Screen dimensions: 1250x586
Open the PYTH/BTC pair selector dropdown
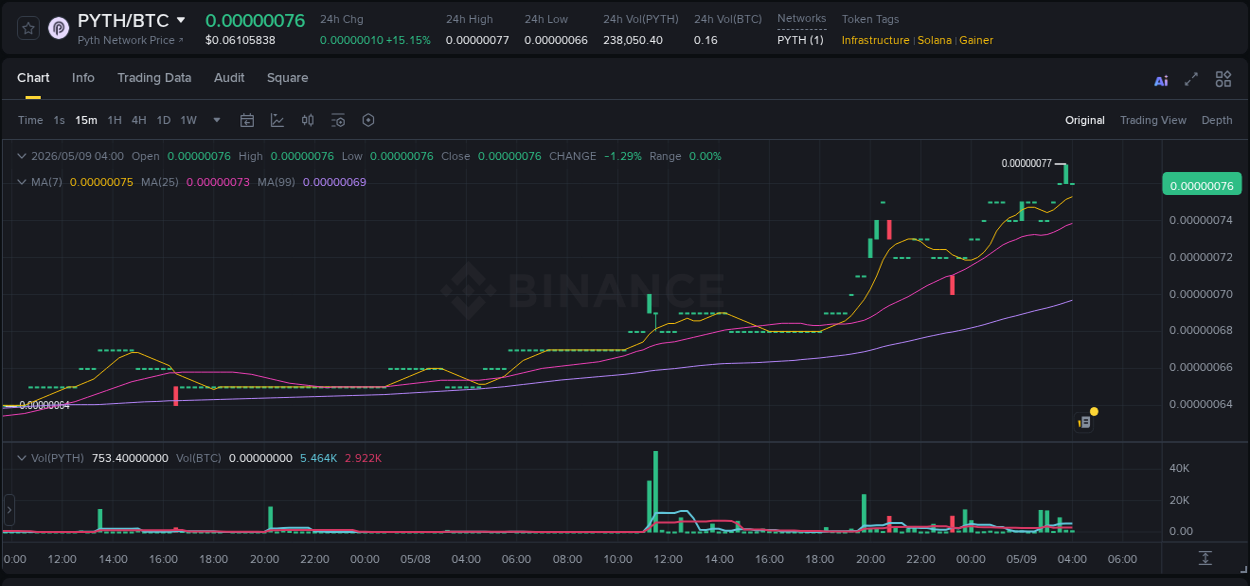coord(180,20)
